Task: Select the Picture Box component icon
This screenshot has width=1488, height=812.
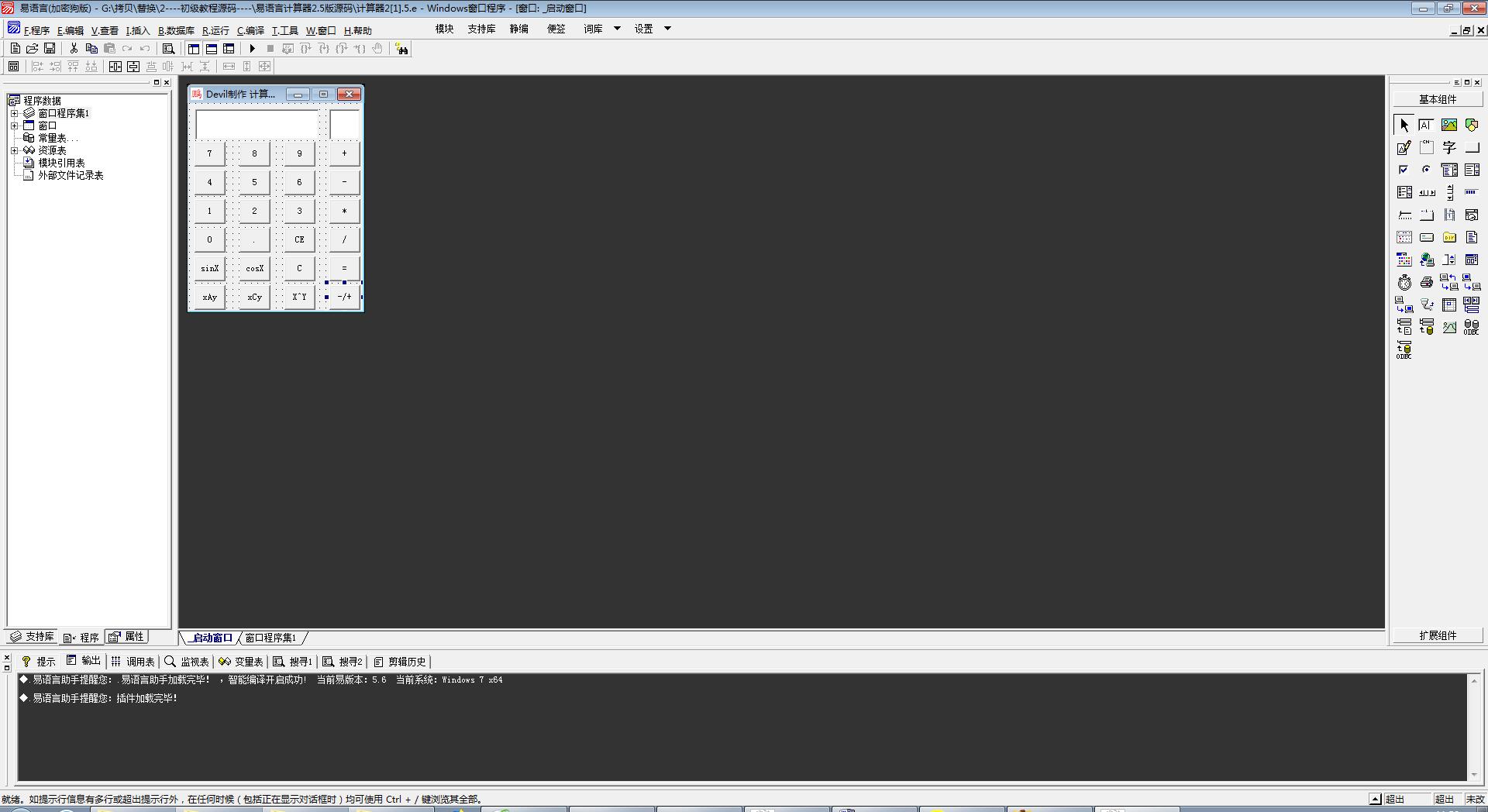Action: point(1449,125)
